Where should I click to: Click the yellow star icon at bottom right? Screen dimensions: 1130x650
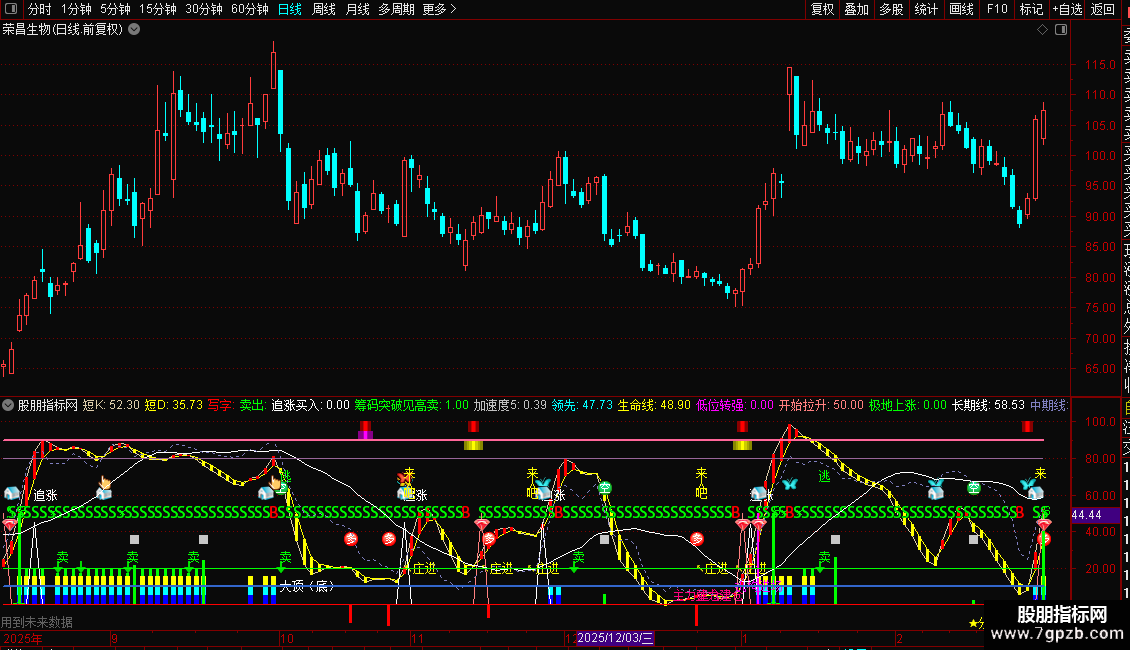(x=974, y=623)
